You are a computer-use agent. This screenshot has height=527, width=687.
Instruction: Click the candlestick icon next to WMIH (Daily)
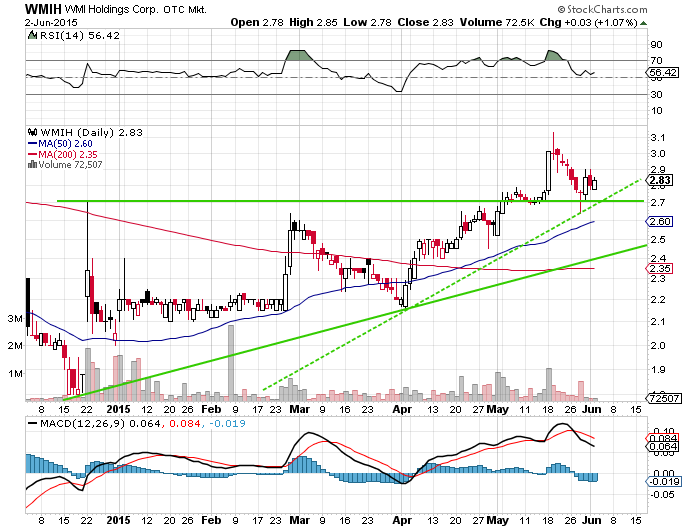[x=32, y=132]
